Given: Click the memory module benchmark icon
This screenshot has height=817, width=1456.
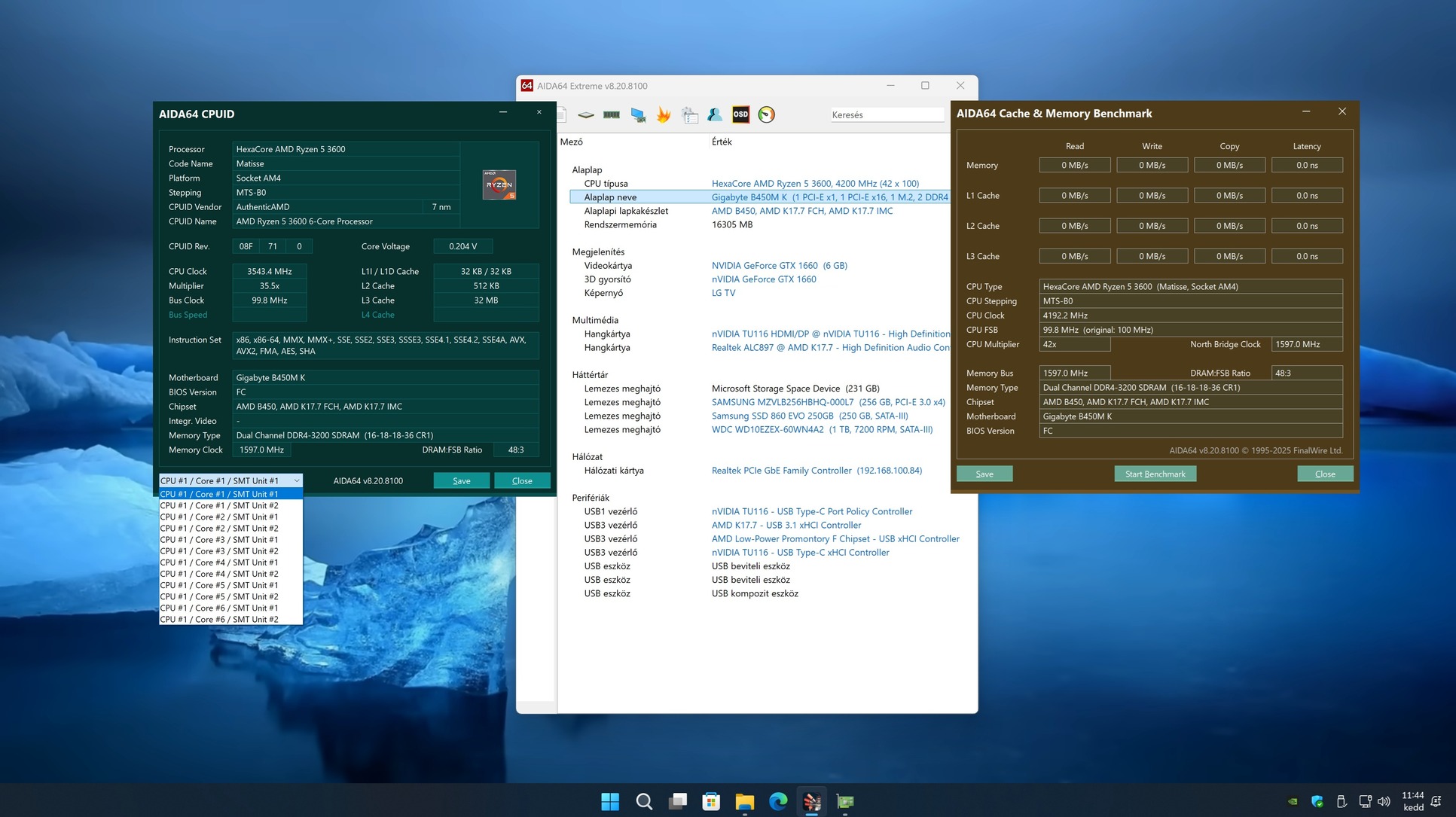Looking at the screenshot, I should (x=612, y=115).
